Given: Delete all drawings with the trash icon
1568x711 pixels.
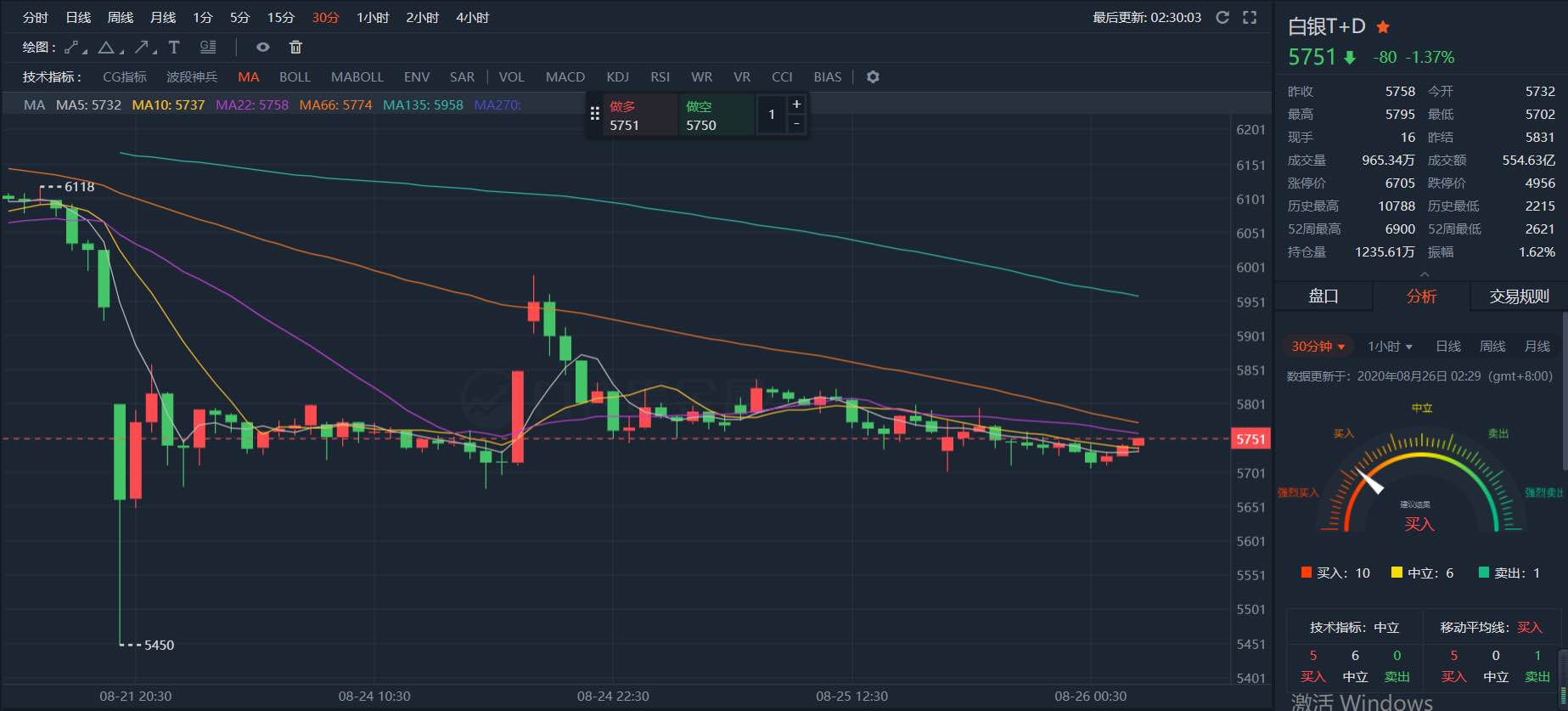Looking at the screenshot, I should (295, 47).
